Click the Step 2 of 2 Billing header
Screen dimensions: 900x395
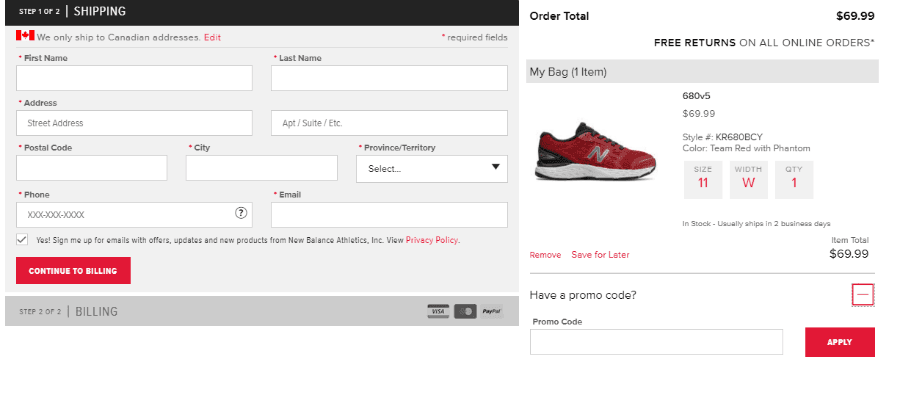tap(262, 311)
